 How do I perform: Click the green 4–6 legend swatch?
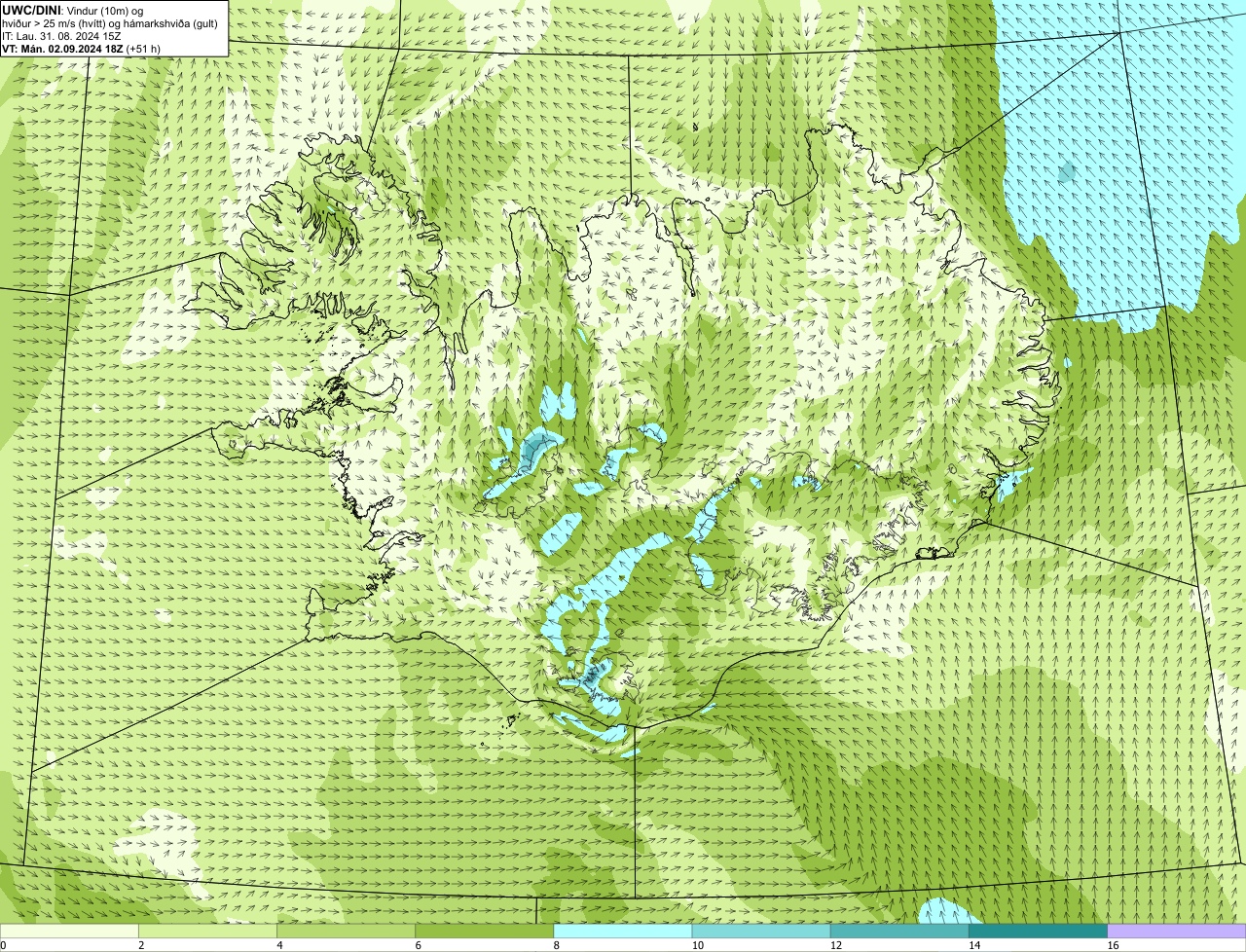(346, 931)
